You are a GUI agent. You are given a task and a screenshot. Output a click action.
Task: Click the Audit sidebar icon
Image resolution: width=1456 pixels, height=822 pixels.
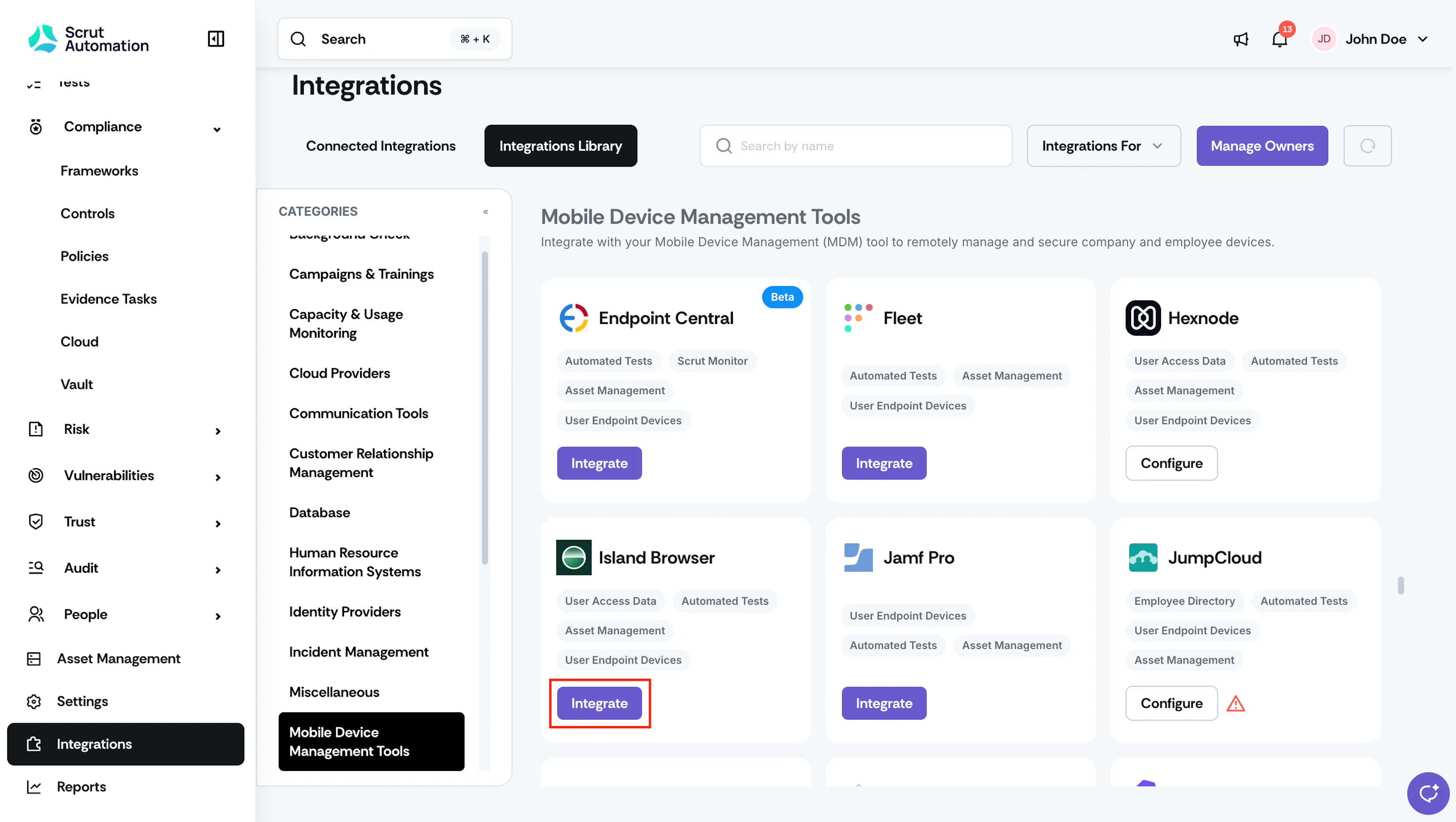click(x=36, y=567)
